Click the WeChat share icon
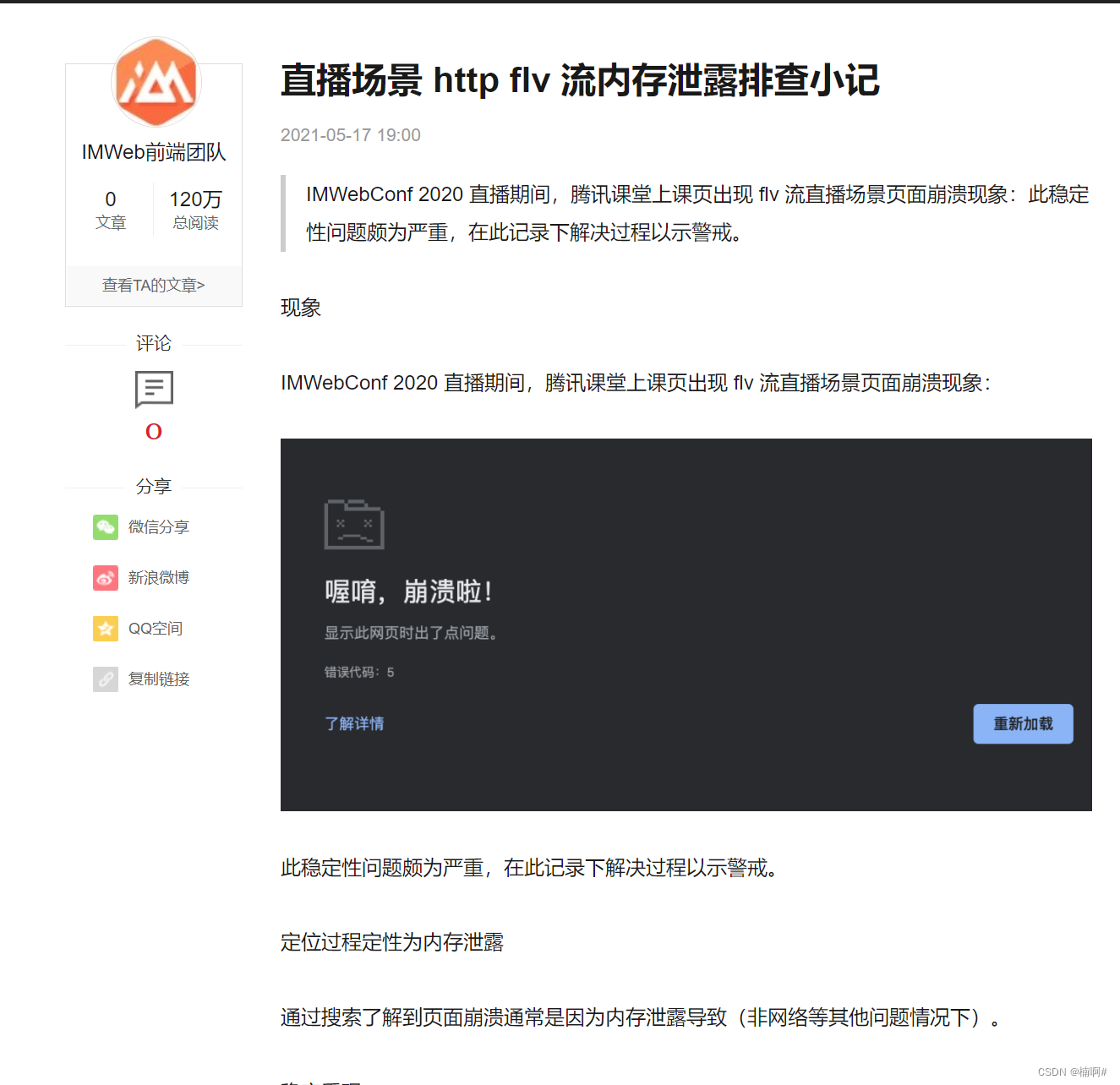1120x1085 pixels. click(105, 526)
